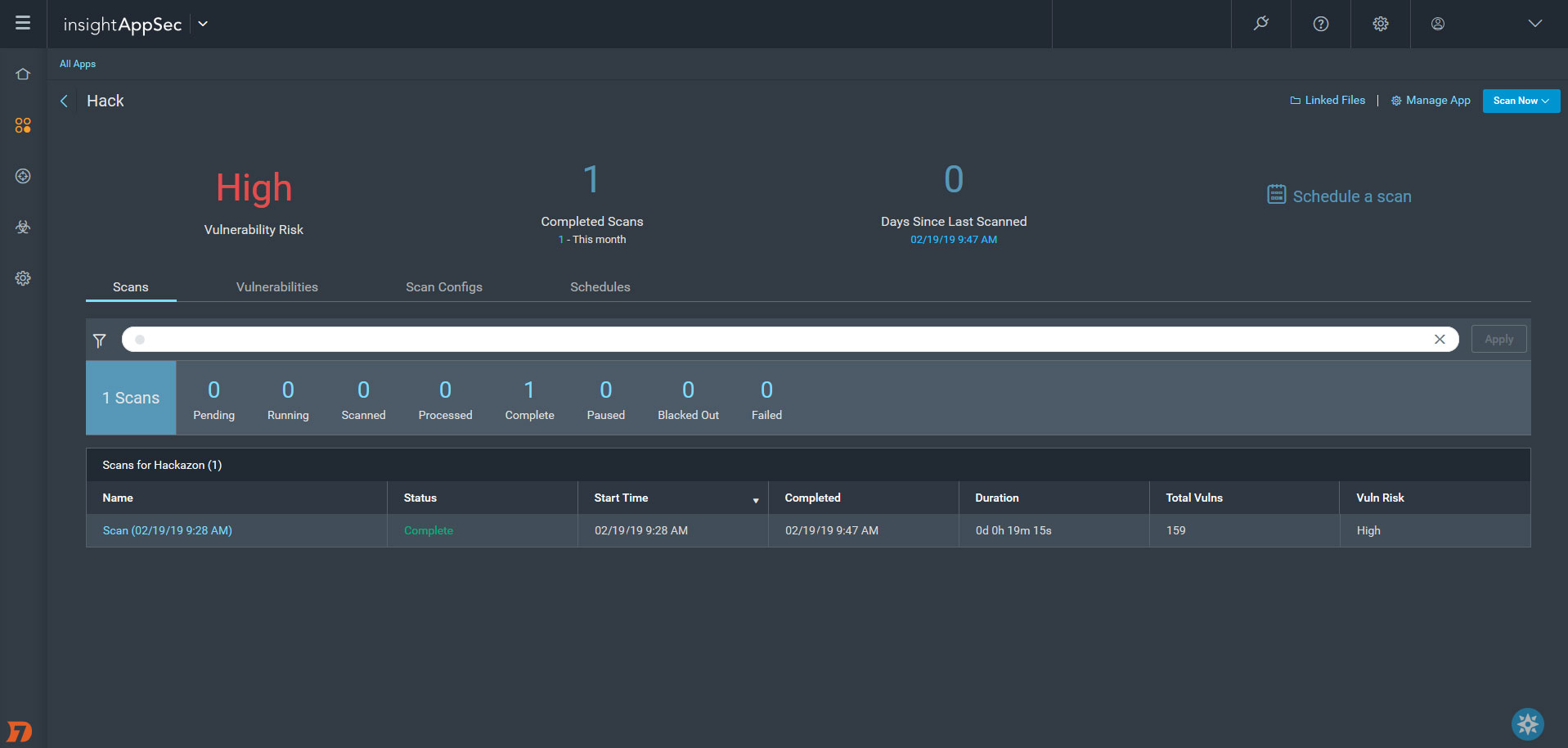Image resolution: width=1568 pixels, height=748 pixels.
Task: Click the Rapid7 logo at bottom left
Action: (20, 731)
